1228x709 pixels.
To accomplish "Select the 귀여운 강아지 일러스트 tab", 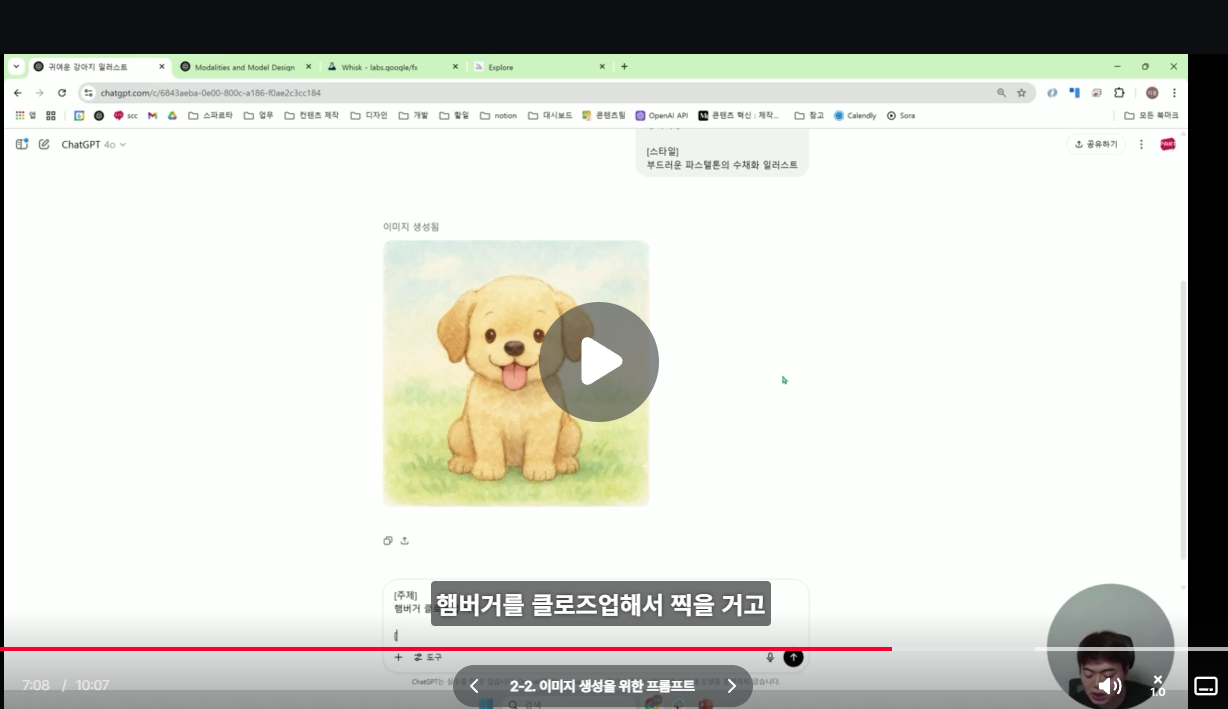I will (98, 67).
